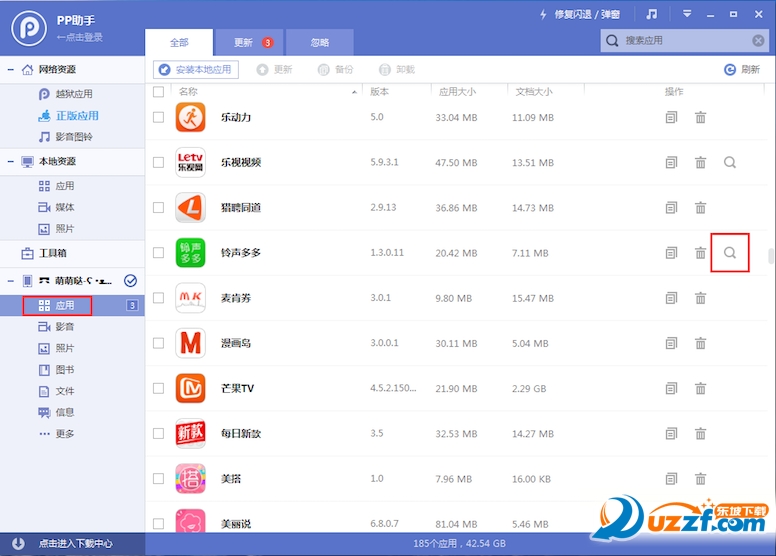This screenshot has width=776, height=556.
Task: Click the trash icon for 美搭
Action: [x=700, y=479]
